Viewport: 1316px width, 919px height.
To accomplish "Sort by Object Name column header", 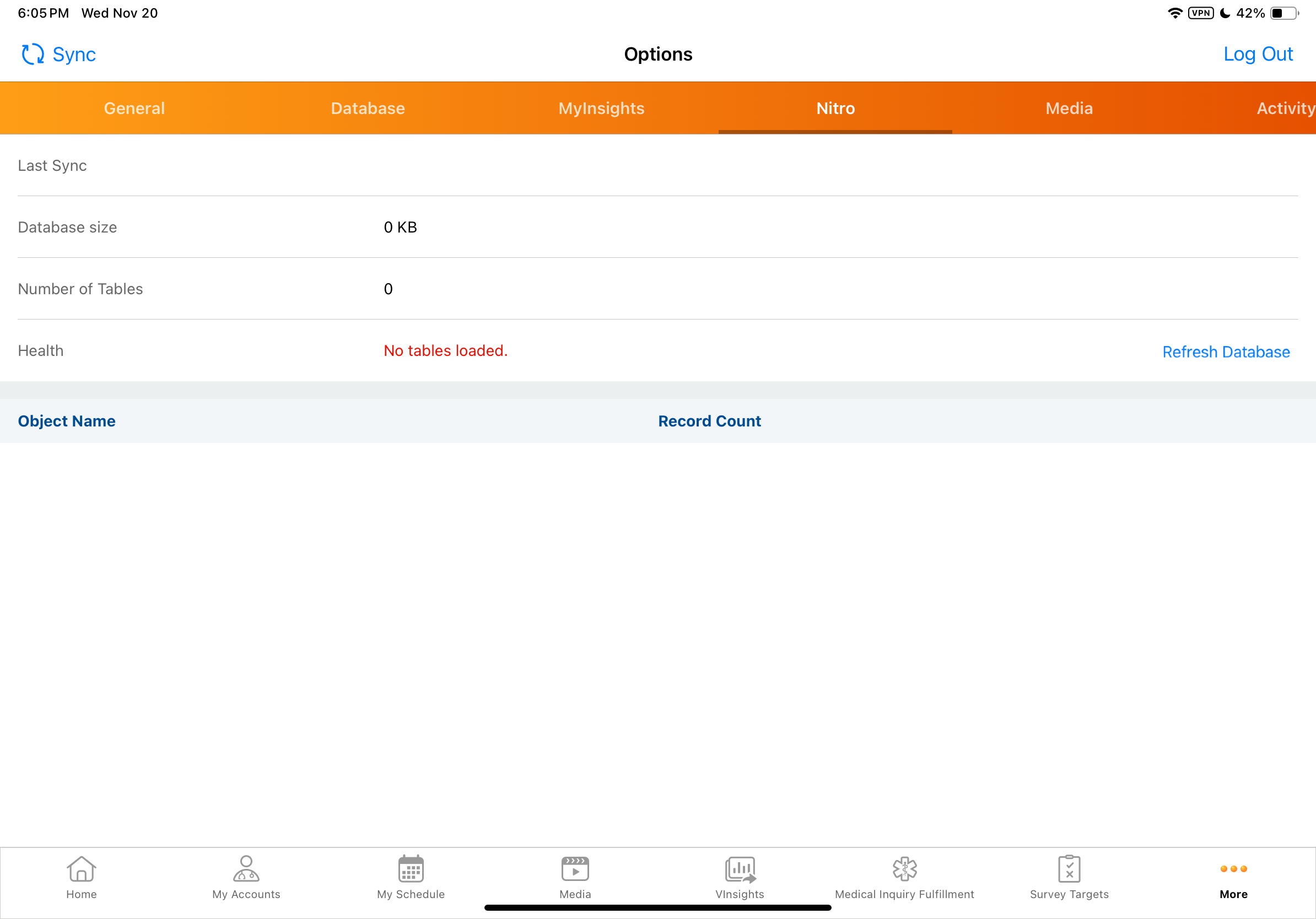I will 67,421.
